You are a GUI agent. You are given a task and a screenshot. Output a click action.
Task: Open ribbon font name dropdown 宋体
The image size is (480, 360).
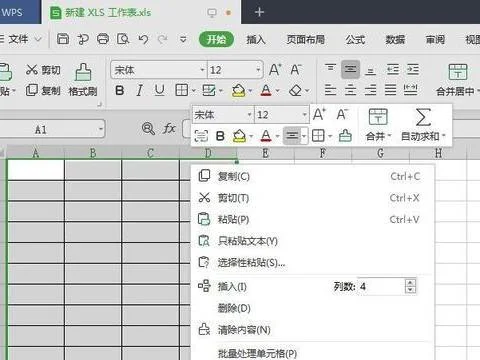pos(202,70)
